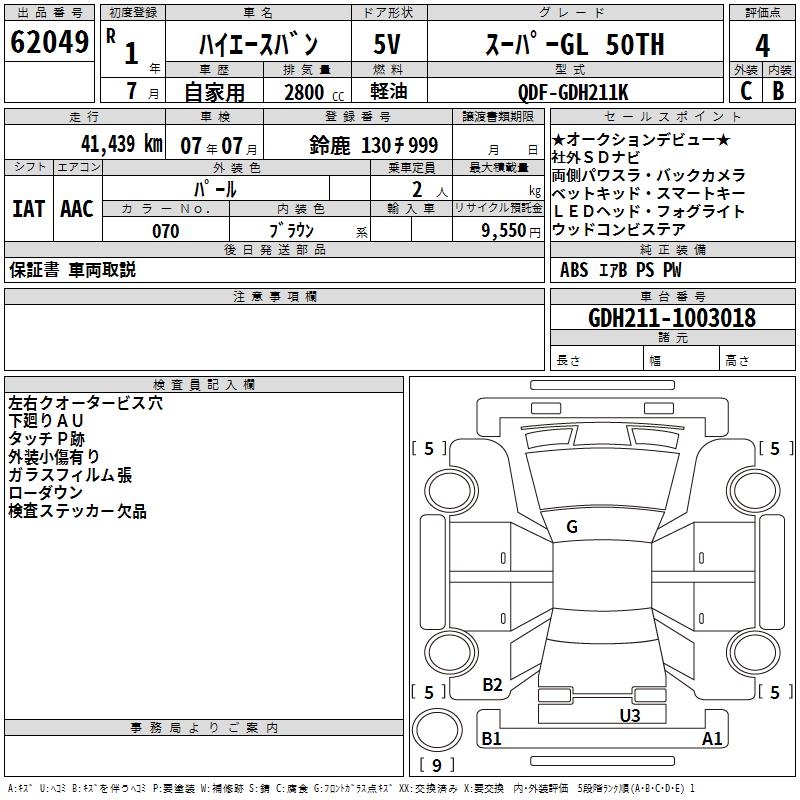The image size is (800, 800).
Task: Select genuine equipment ABS エアB PS PW
Action: tap(620, 270)
